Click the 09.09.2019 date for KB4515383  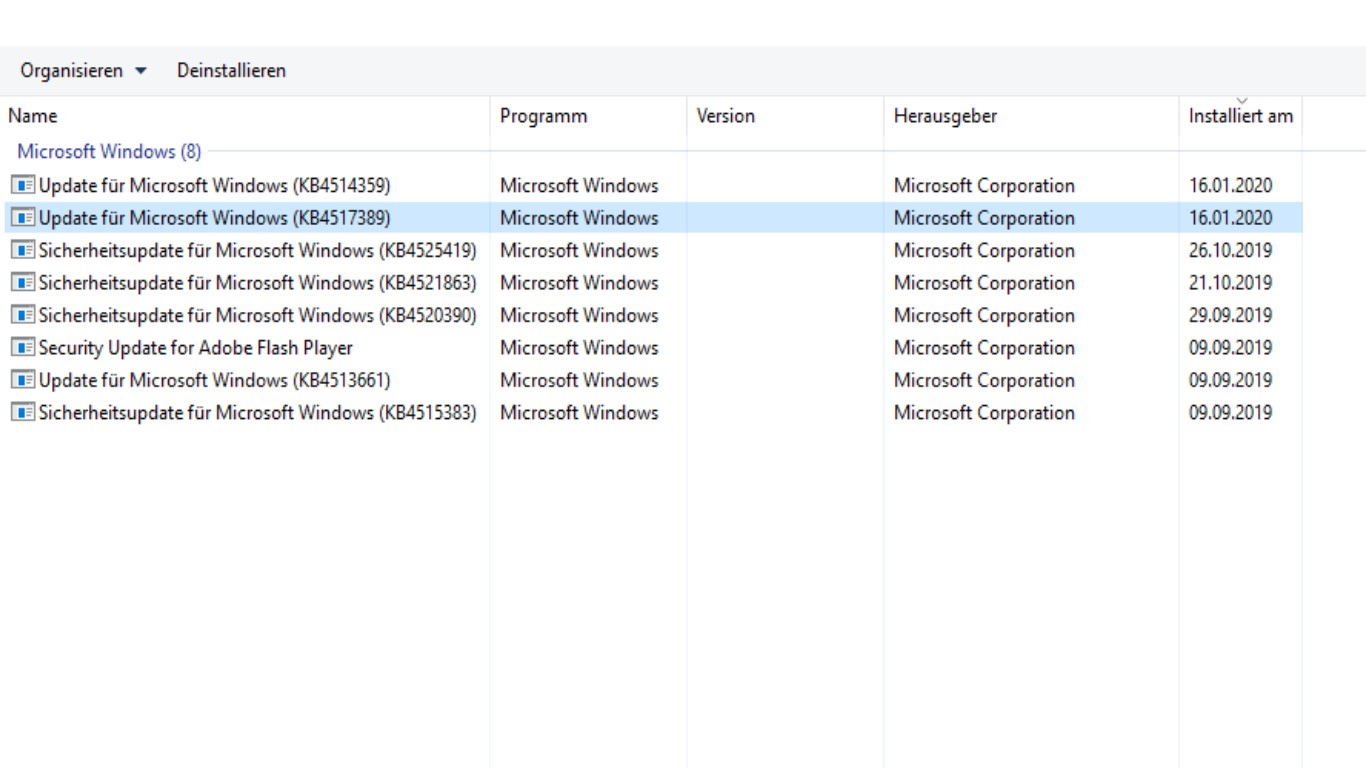click(1230, 412)
